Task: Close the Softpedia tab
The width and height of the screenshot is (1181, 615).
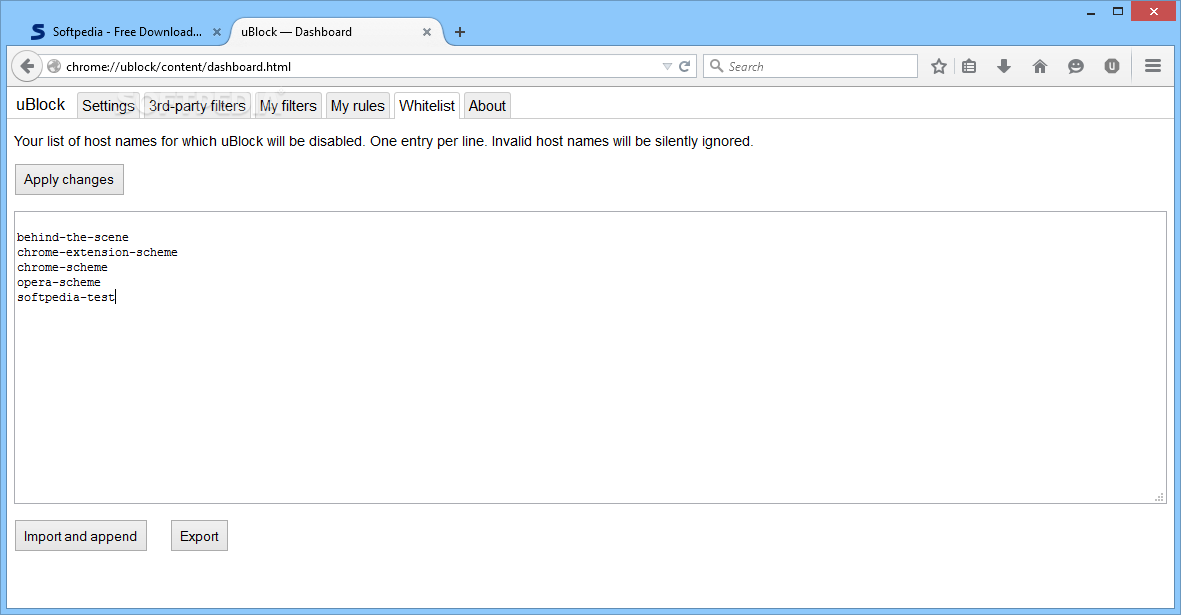Action: point(217,32)
